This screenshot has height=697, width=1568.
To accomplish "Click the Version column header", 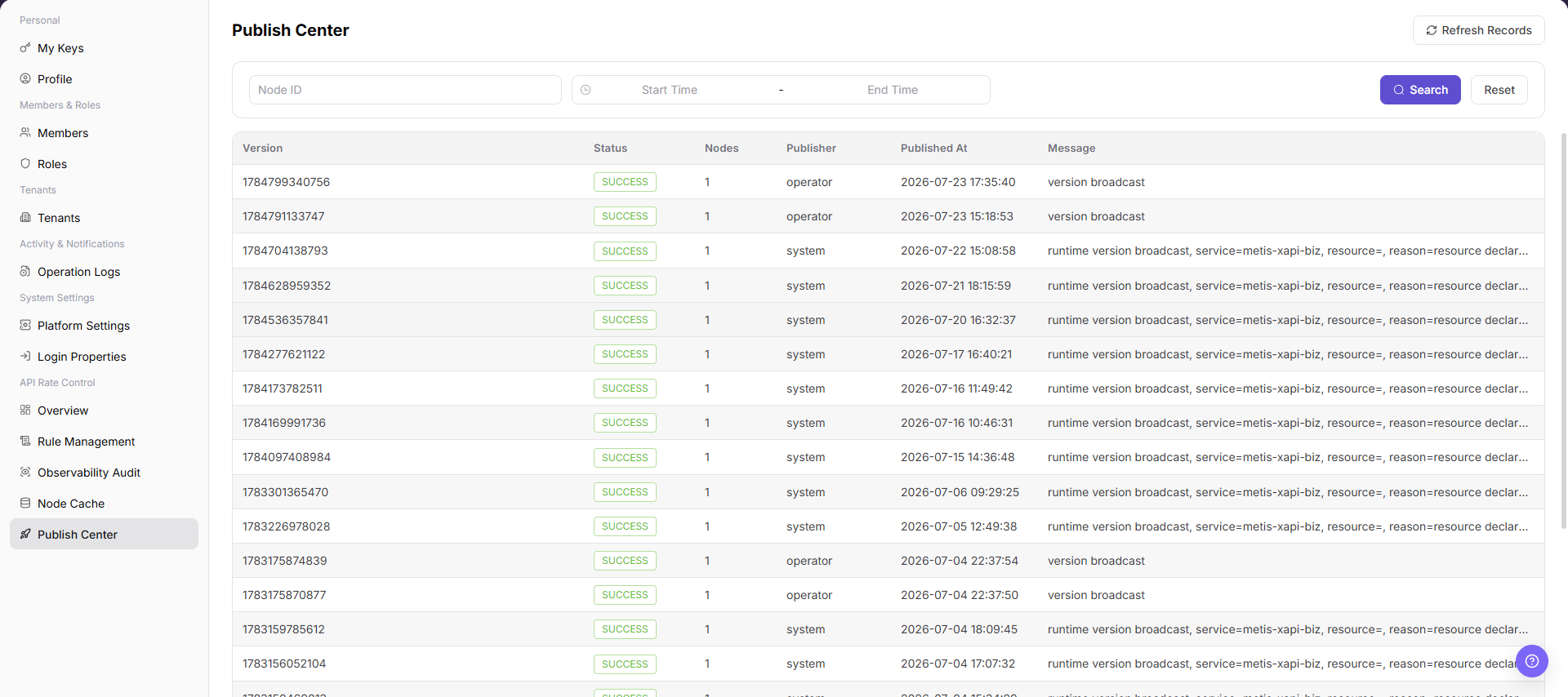I will [x=263, y=149].
